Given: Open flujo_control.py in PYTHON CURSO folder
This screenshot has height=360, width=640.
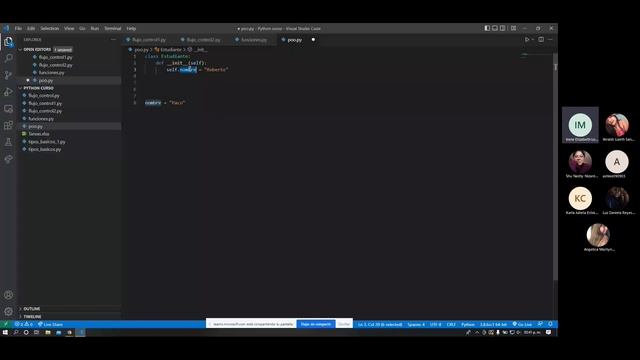Looking at the screenshot, I should 44,96.
